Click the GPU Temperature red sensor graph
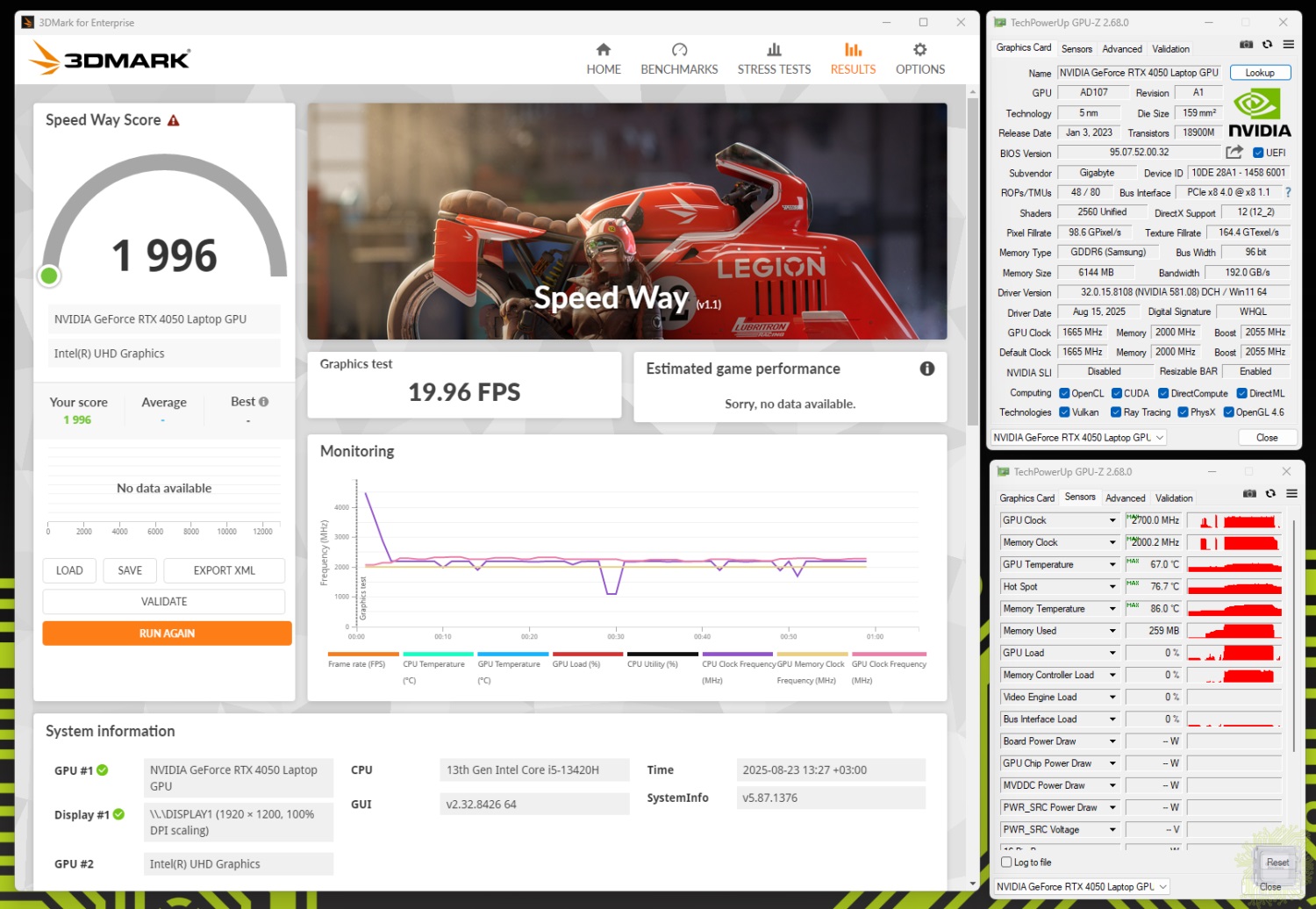Image resolution: width=1316 pixels, height=909 pixels. [1234, 564]
